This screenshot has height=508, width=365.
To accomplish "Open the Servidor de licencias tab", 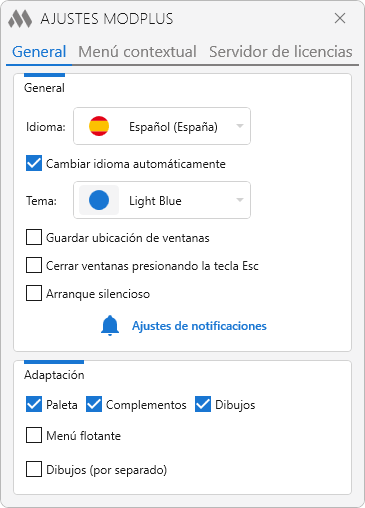I will click(281, 52).
